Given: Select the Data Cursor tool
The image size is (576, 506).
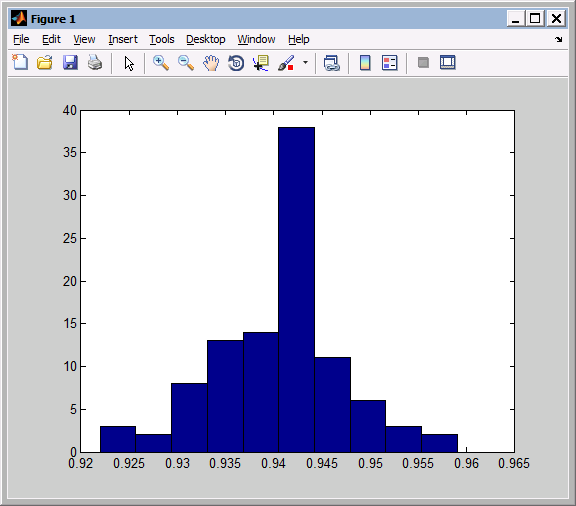Looking at the screenshot, I should [x=261, y=63].
